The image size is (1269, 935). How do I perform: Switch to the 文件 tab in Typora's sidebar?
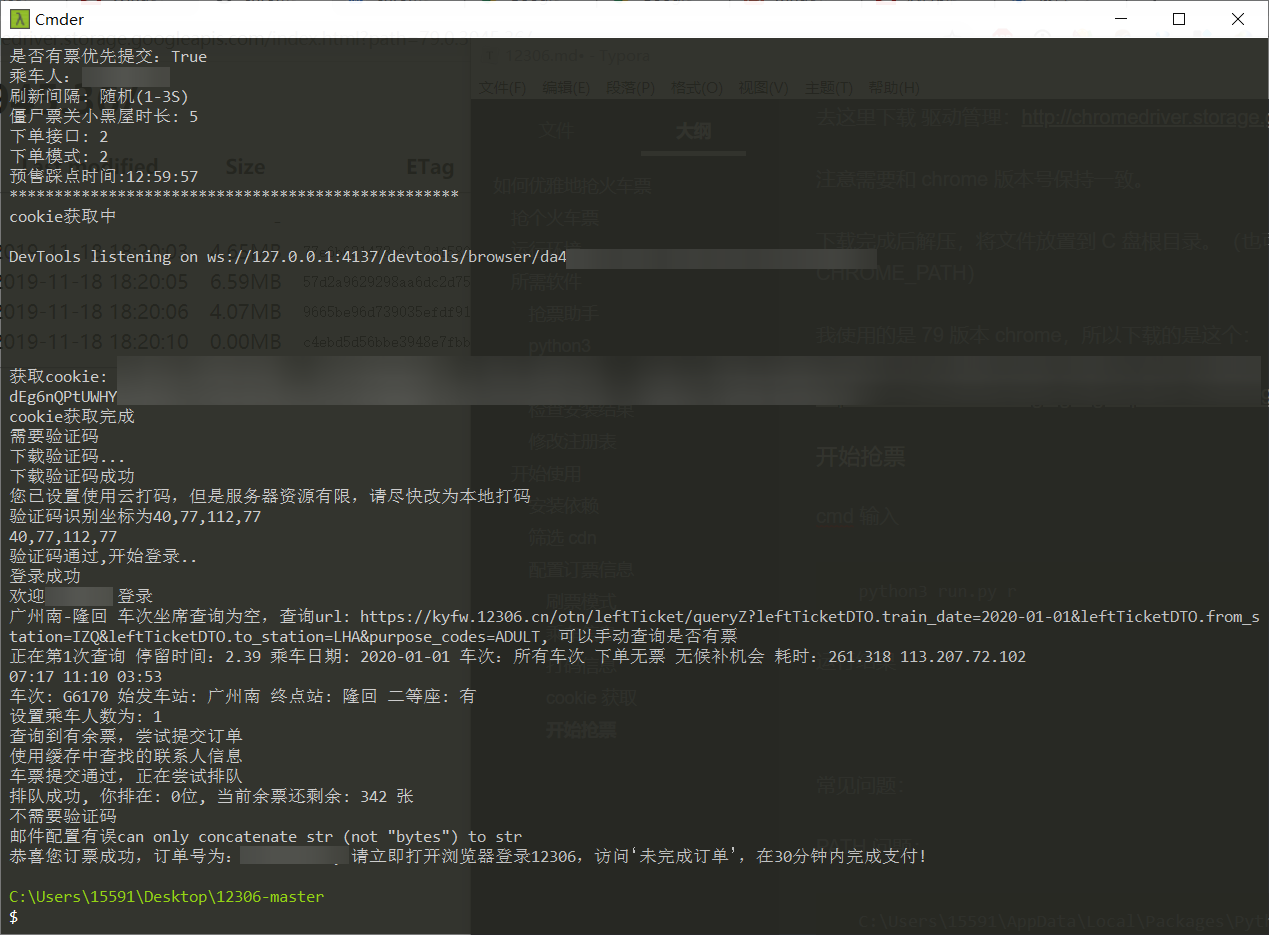pos(556,131)
